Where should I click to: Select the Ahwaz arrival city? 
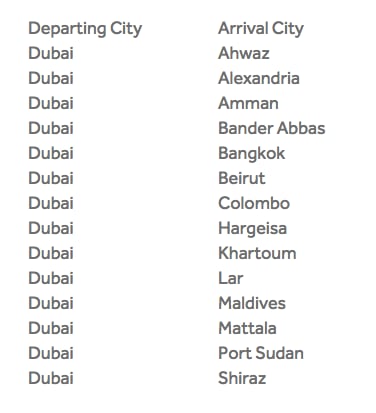coord(244,53)
